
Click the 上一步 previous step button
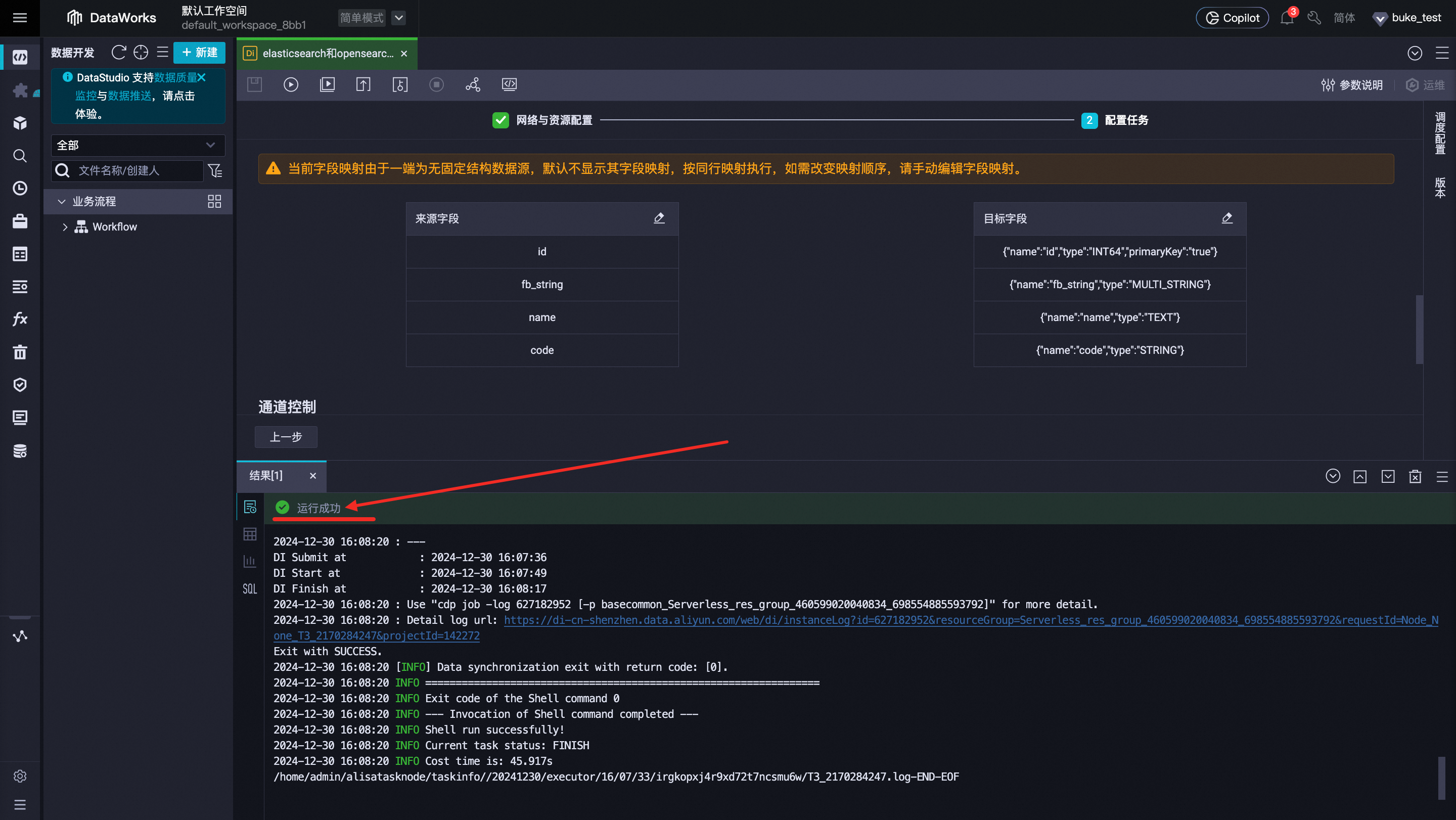click(286, 437)
